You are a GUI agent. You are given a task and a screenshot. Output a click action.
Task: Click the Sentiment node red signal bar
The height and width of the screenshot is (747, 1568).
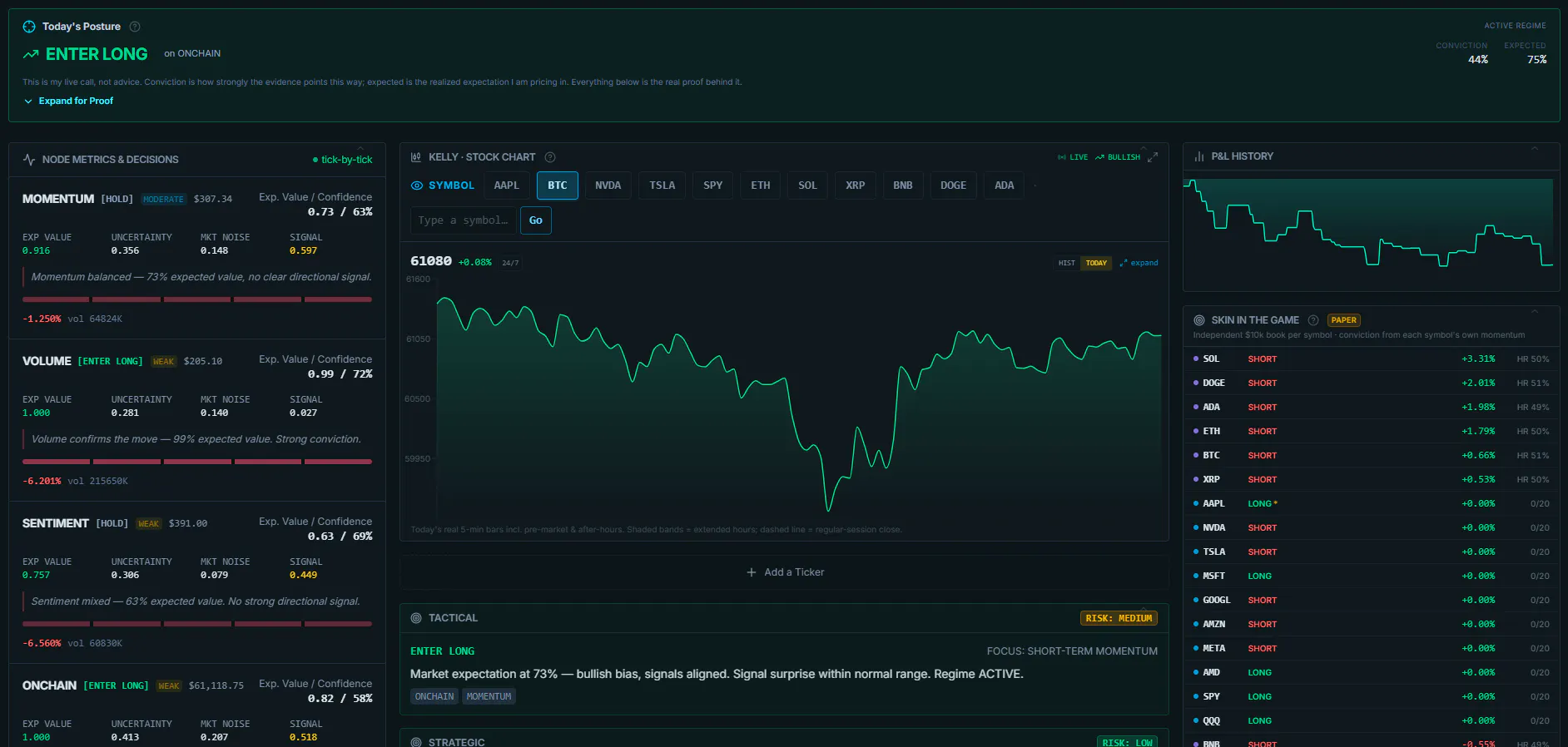[197, 624]
